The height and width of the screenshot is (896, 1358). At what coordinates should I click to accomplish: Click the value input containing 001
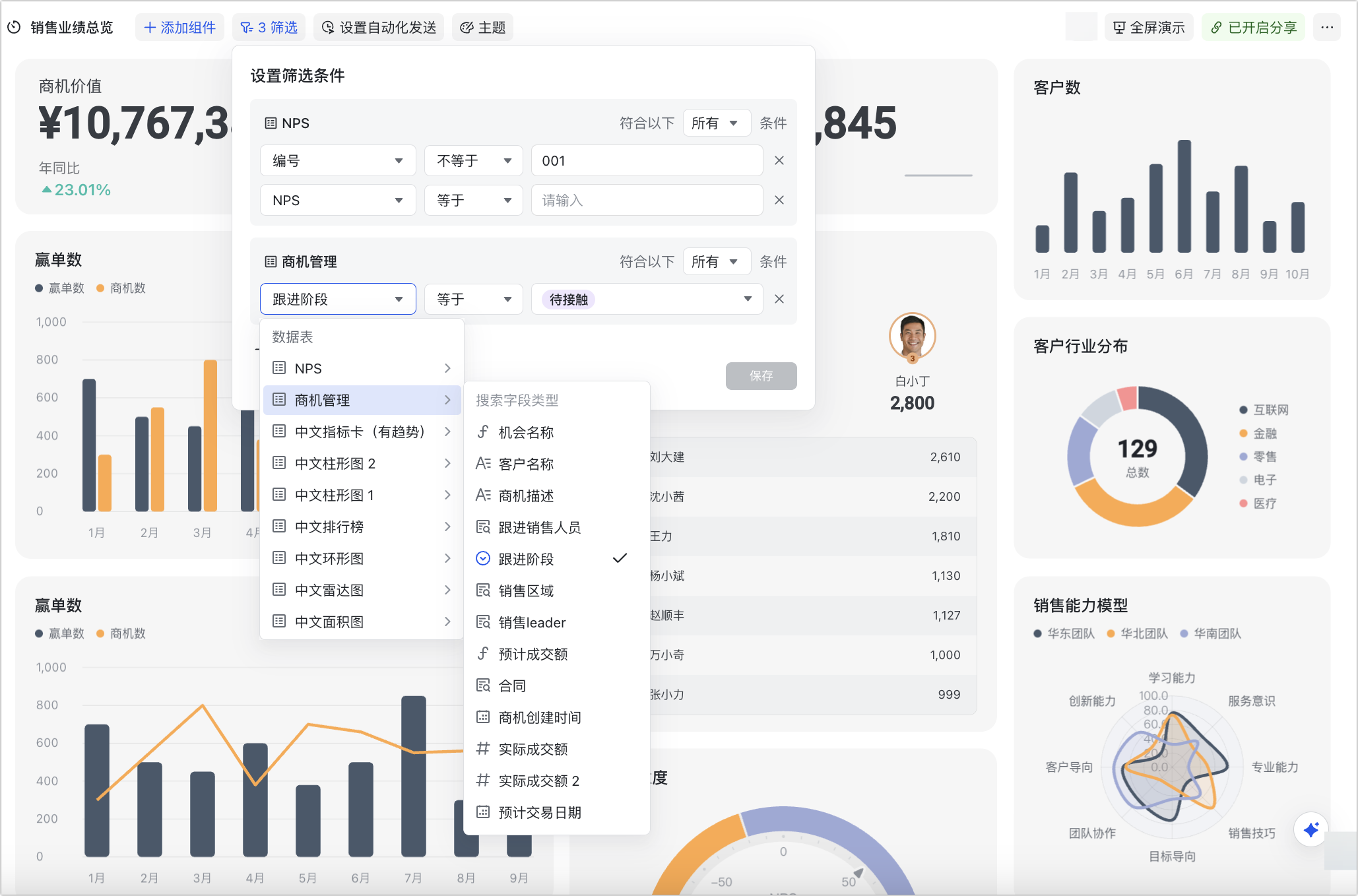click(x=647, y=161)
